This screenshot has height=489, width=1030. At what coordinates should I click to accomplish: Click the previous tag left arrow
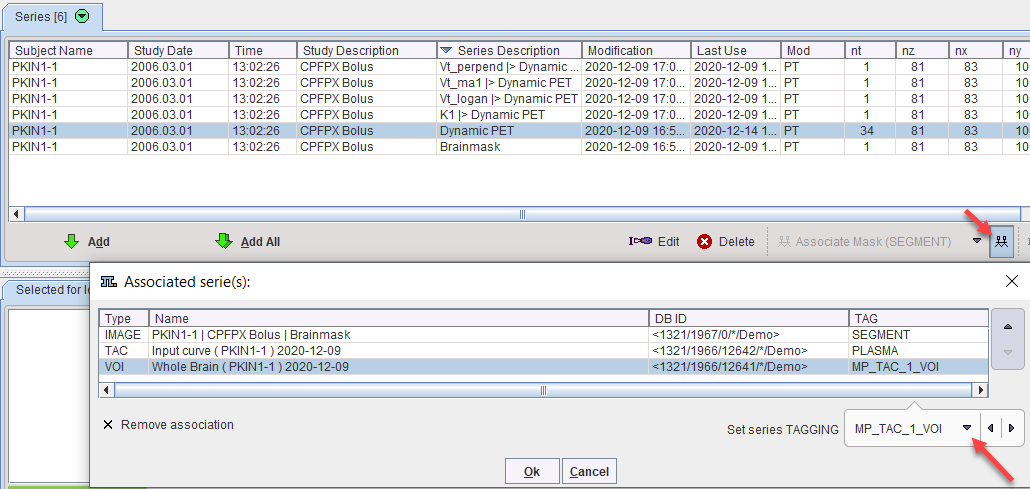click(x=990, y=429)
